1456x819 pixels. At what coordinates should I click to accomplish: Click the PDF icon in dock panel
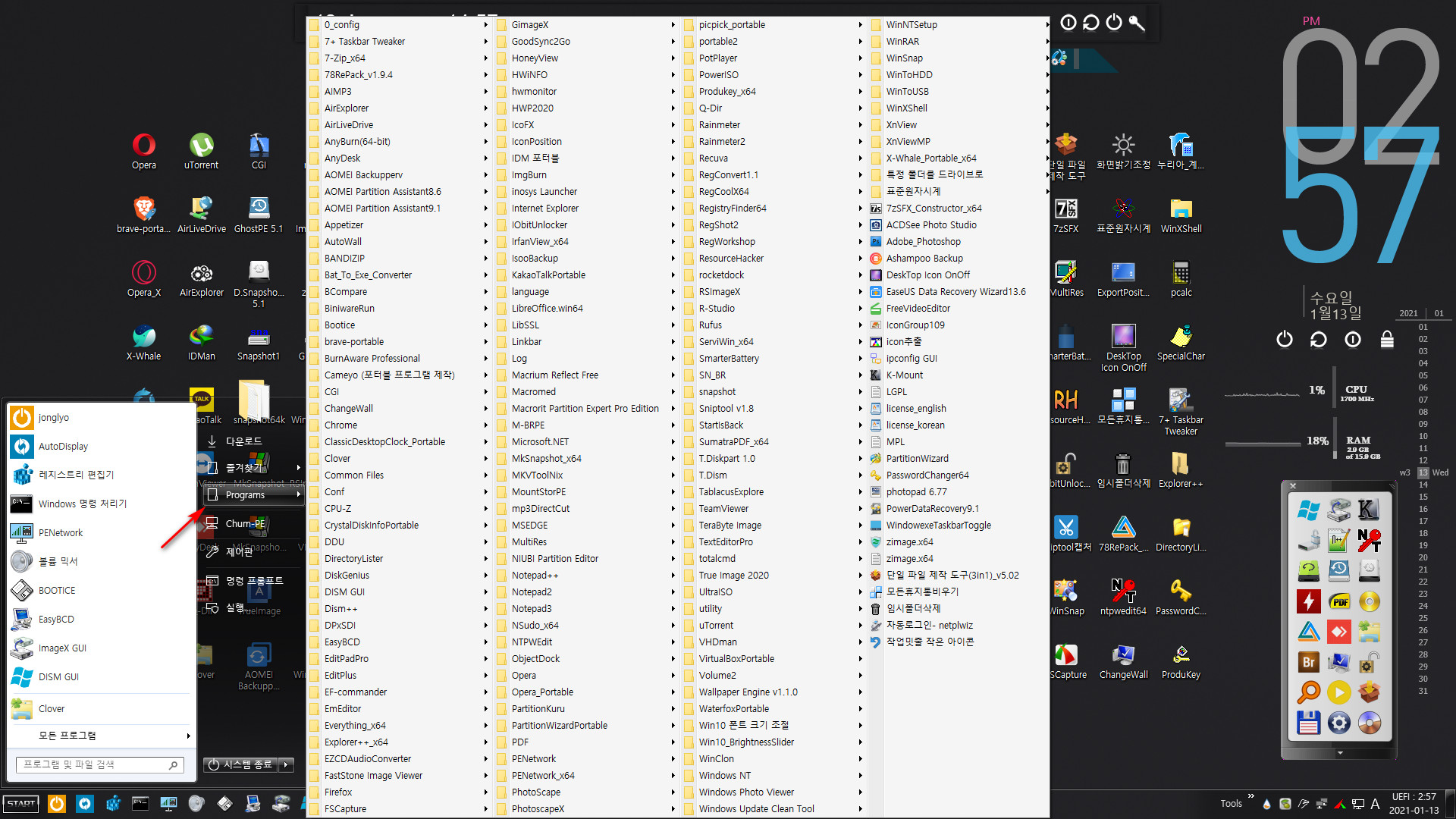(1339, 601)
